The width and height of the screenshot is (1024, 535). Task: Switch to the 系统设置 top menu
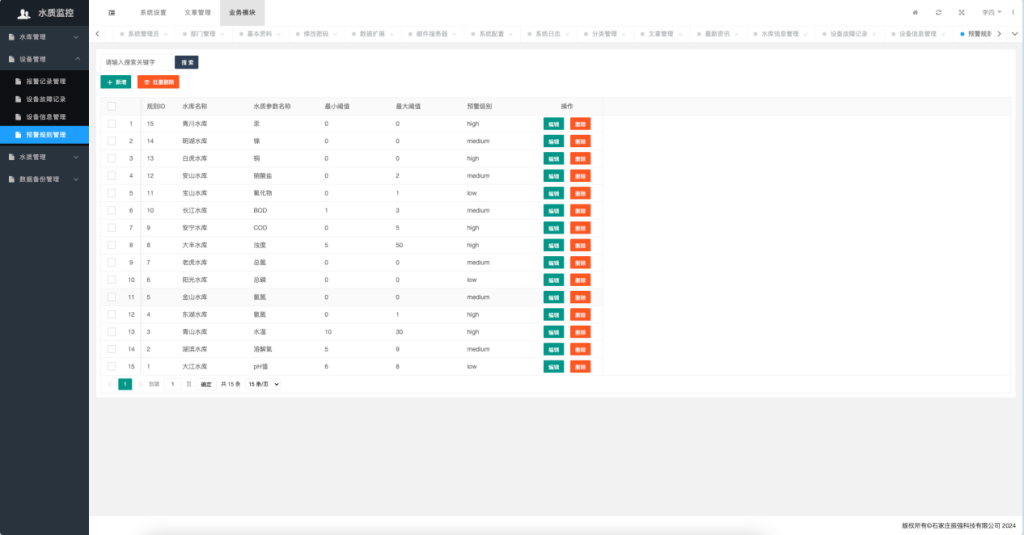coord(153,13)
